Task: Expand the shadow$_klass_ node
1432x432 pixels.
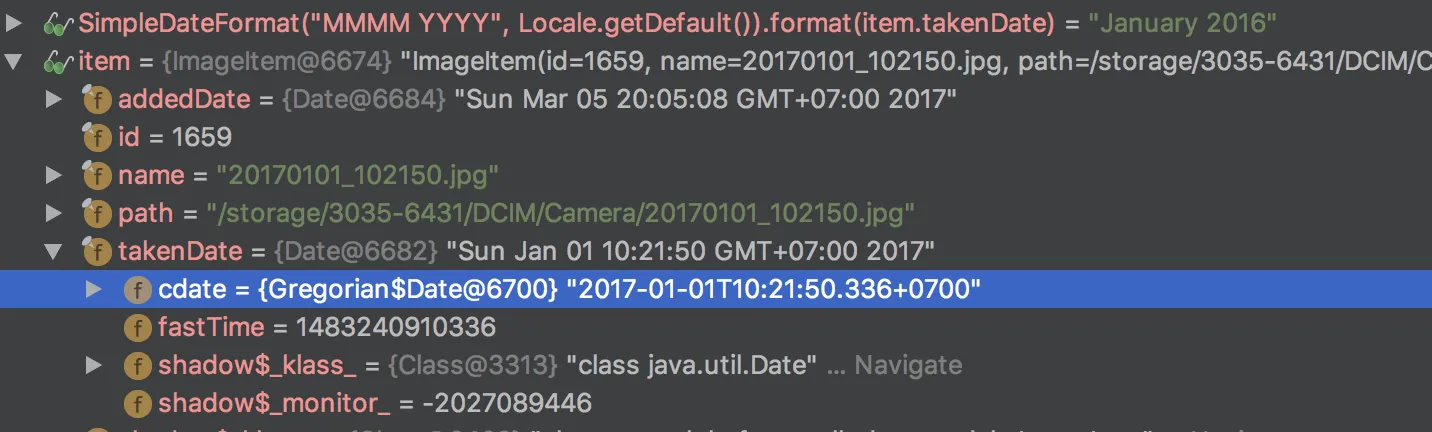Action: pyautogui.click(x=94, y=365)
